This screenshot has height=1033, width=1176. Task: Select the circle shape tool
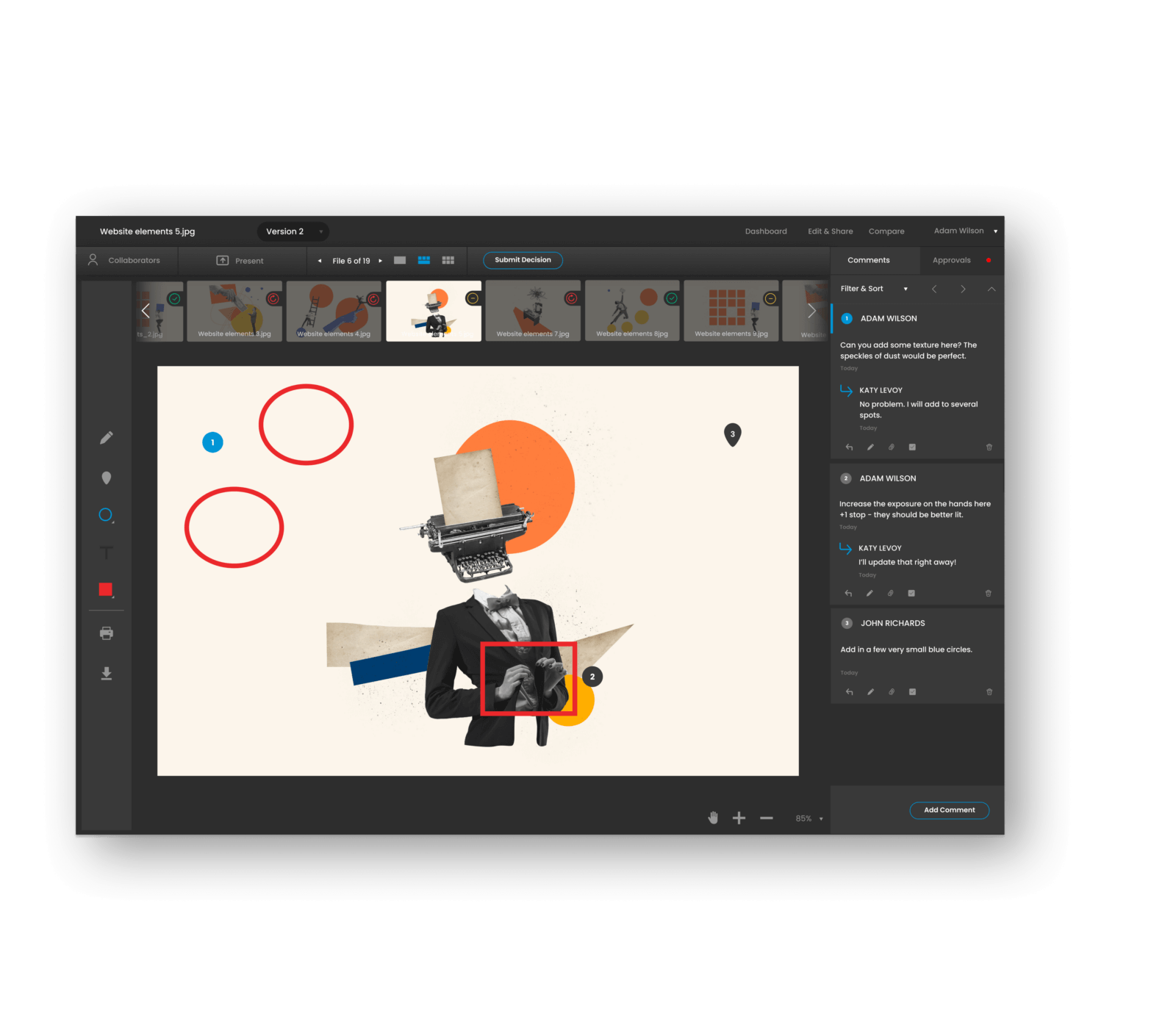105,514
